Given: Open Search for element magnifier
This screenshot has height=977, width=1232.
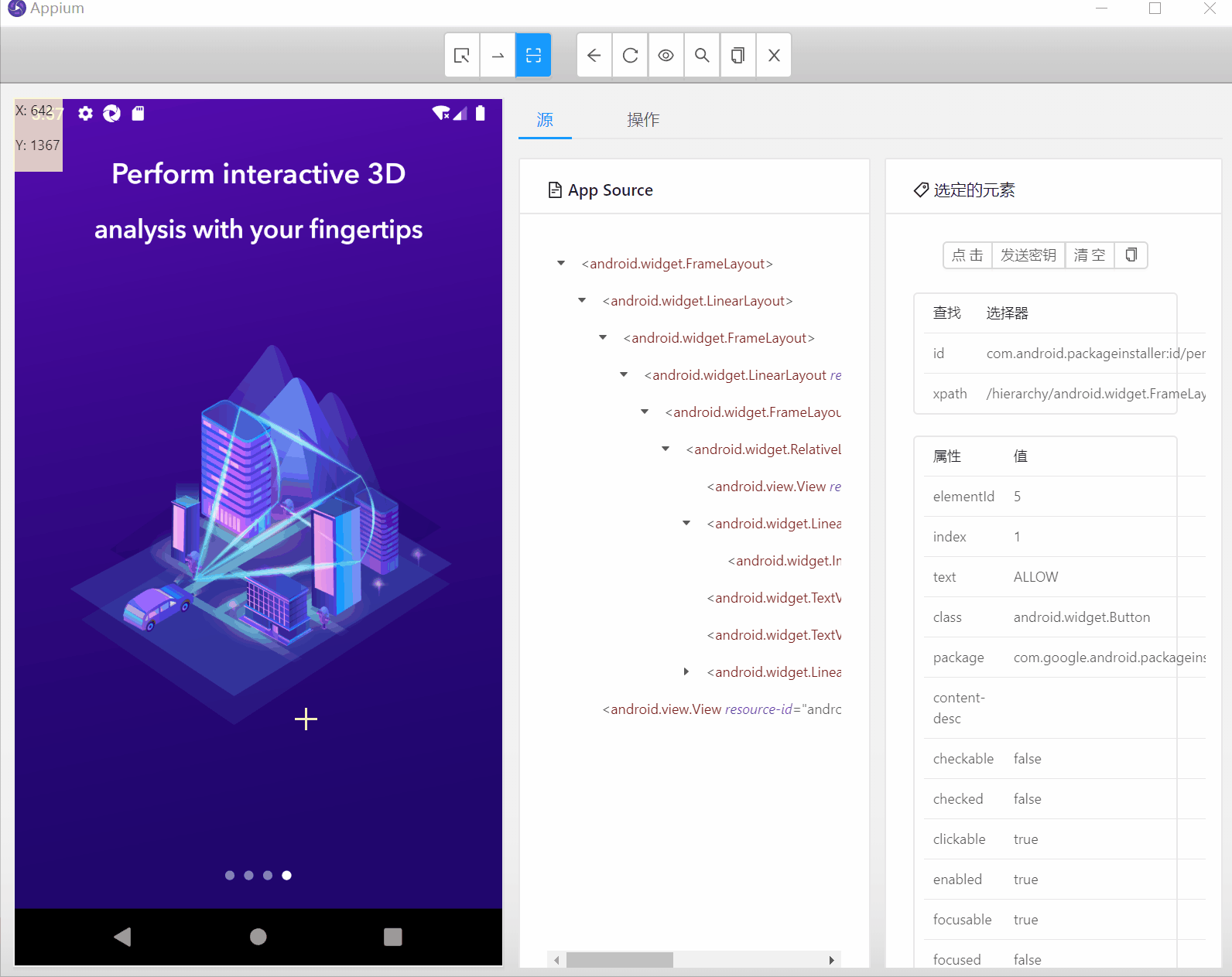Looking at the screenshot, I should [702, 55].
